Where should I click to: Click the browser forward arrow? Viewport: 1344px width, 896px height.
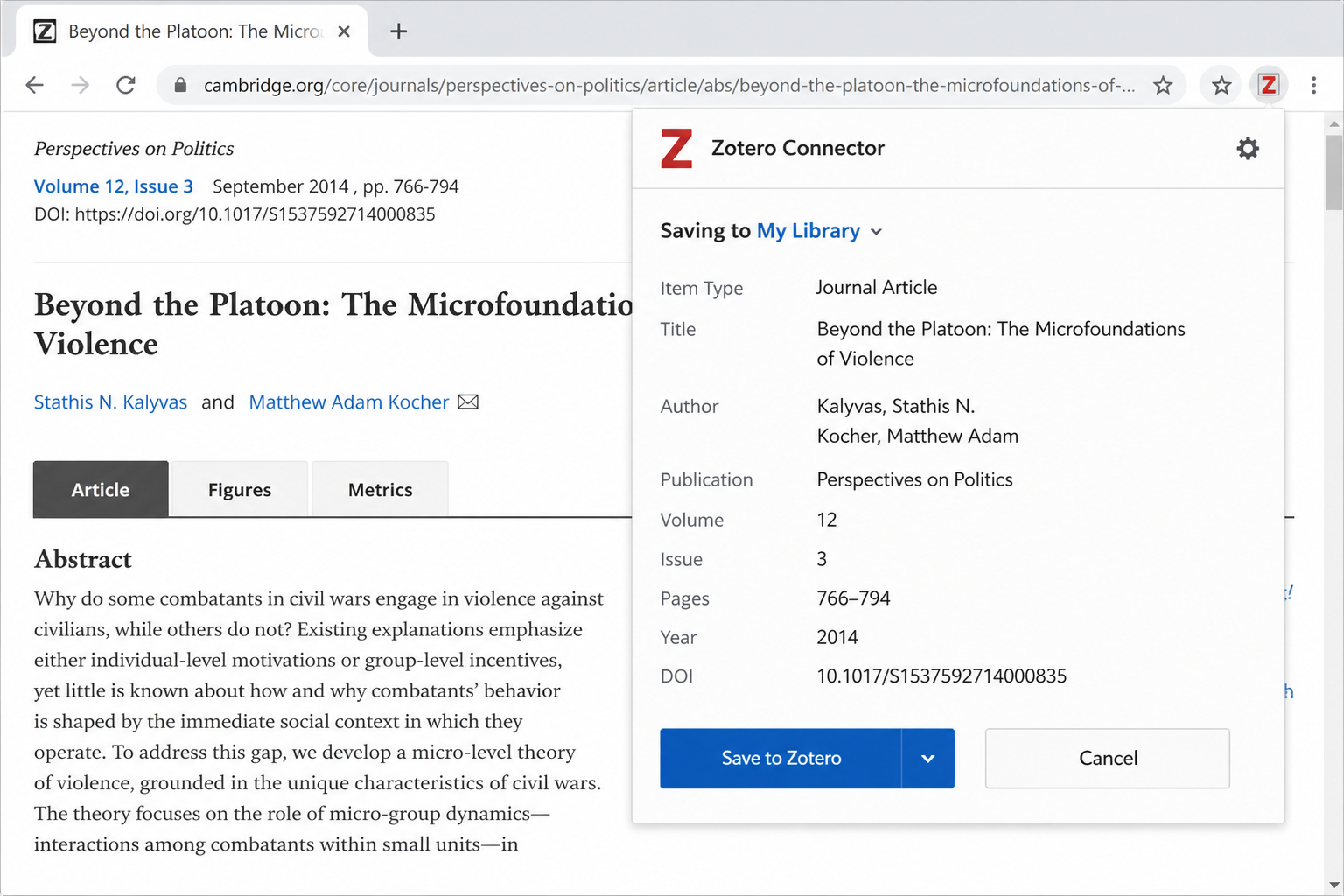(x=80, y=85)
